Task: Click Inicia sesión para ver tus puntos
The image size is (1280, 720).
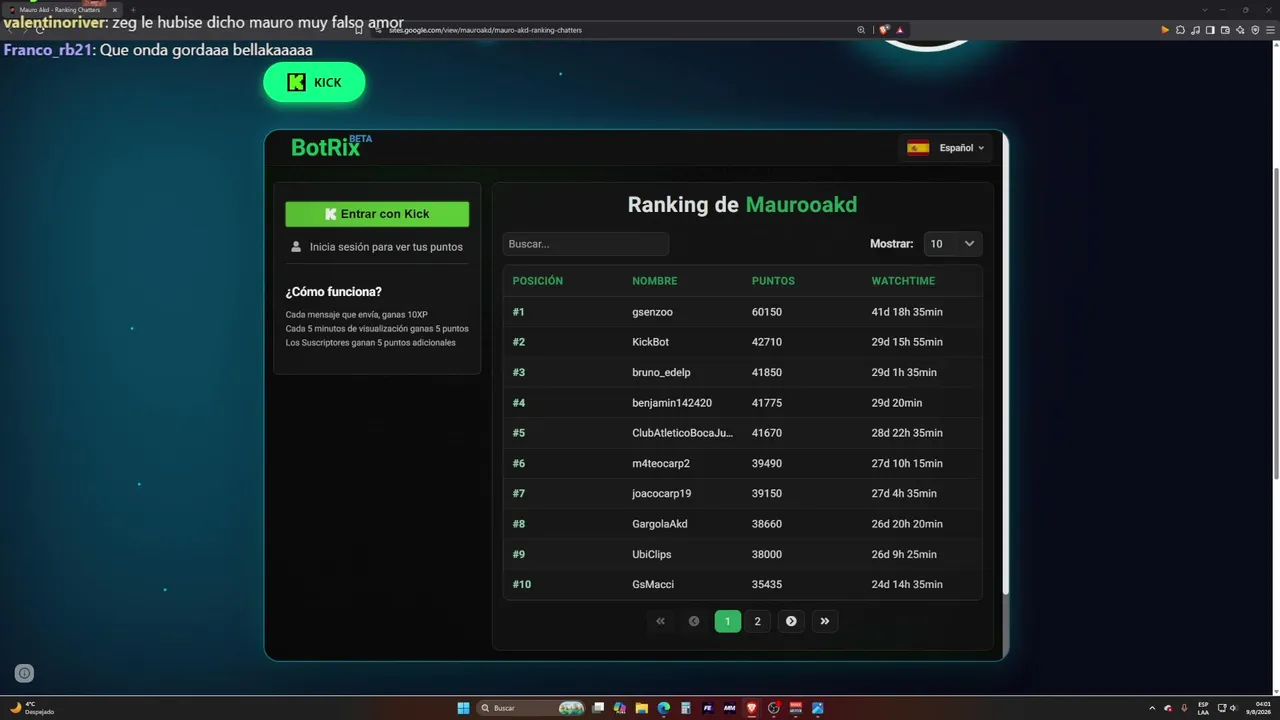Action: click(x=386, y=246)
